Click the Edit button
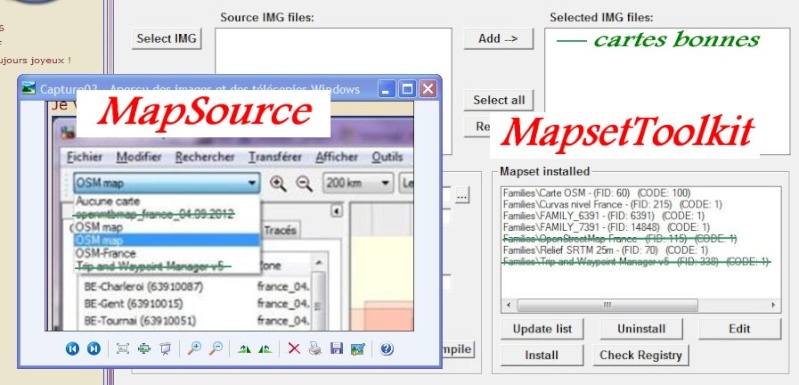The image size is (799, 385). point(739,329)
